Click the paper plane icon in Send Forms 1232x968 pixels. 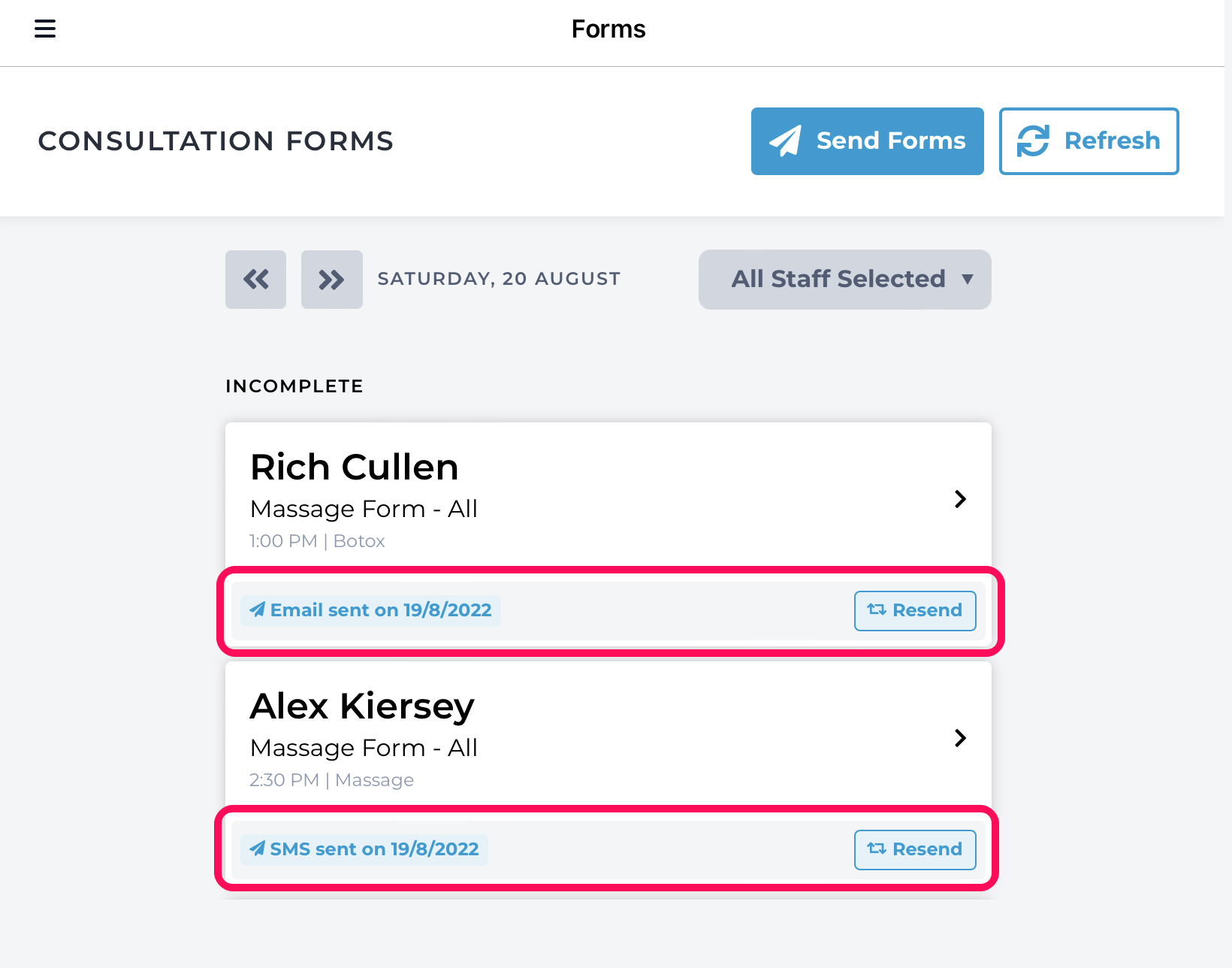785,141
